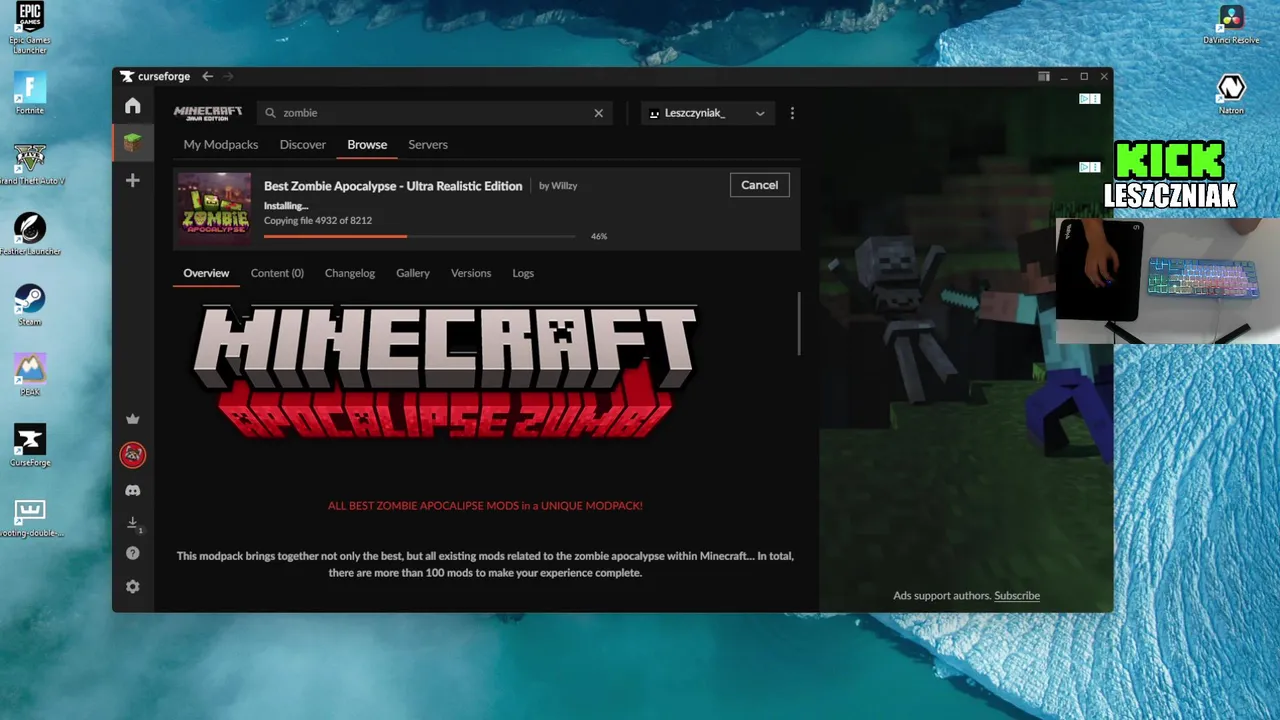Open PEAK desktop shortcut
The width and height of the screenshot is (1280, 720).
pyautogui.click(x=30, y=374)
